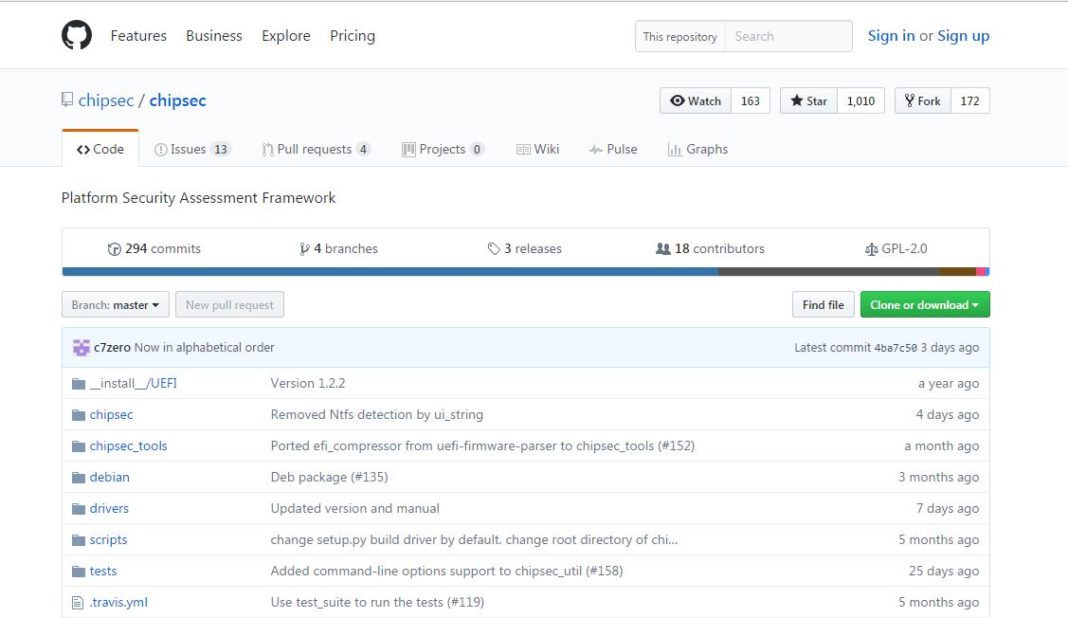The image size is (1068, 618).
Task: Click the 172 forks count
Action: (x=970, y=101)
